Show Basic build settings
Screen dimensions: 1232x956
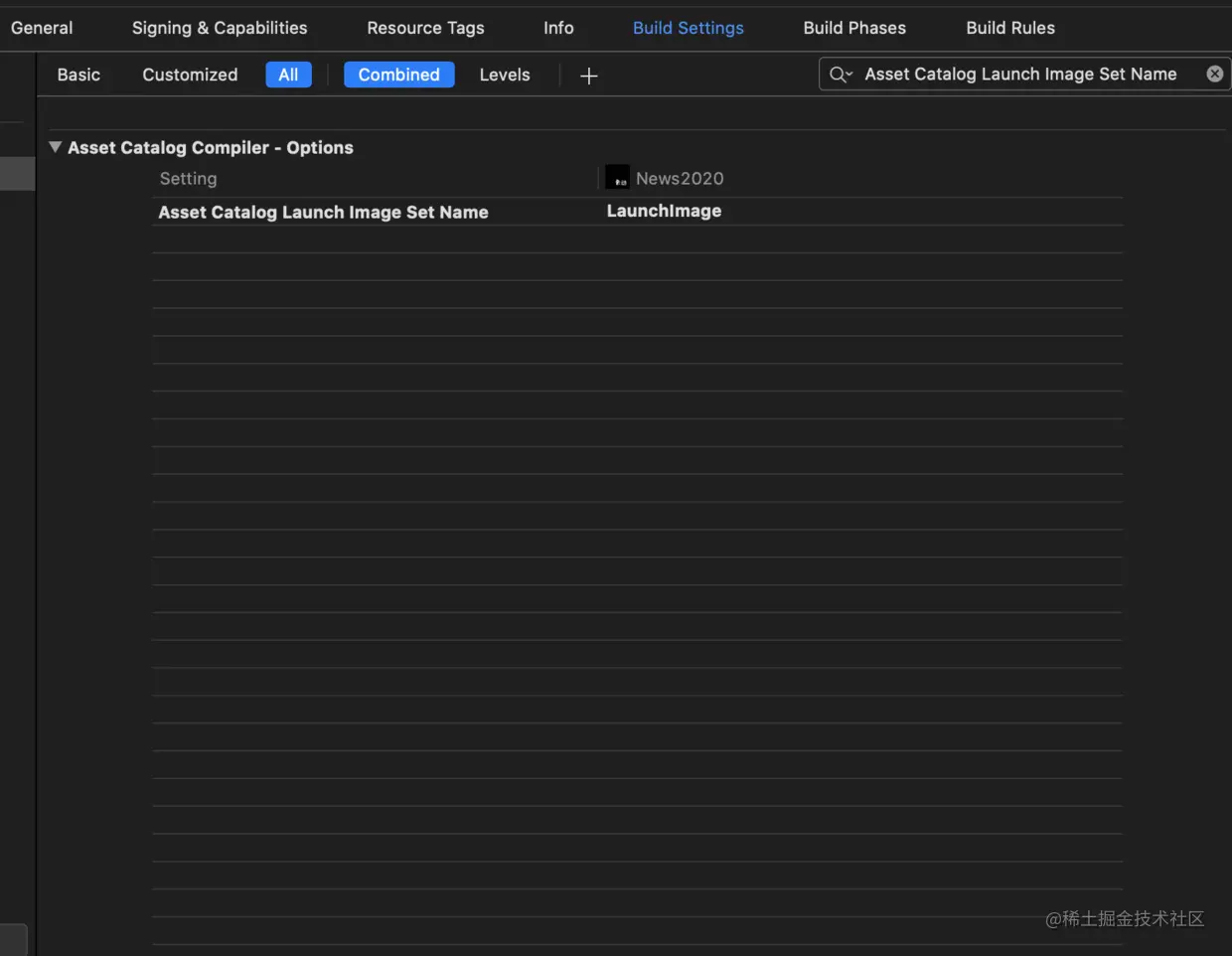(x=78, y=75)
